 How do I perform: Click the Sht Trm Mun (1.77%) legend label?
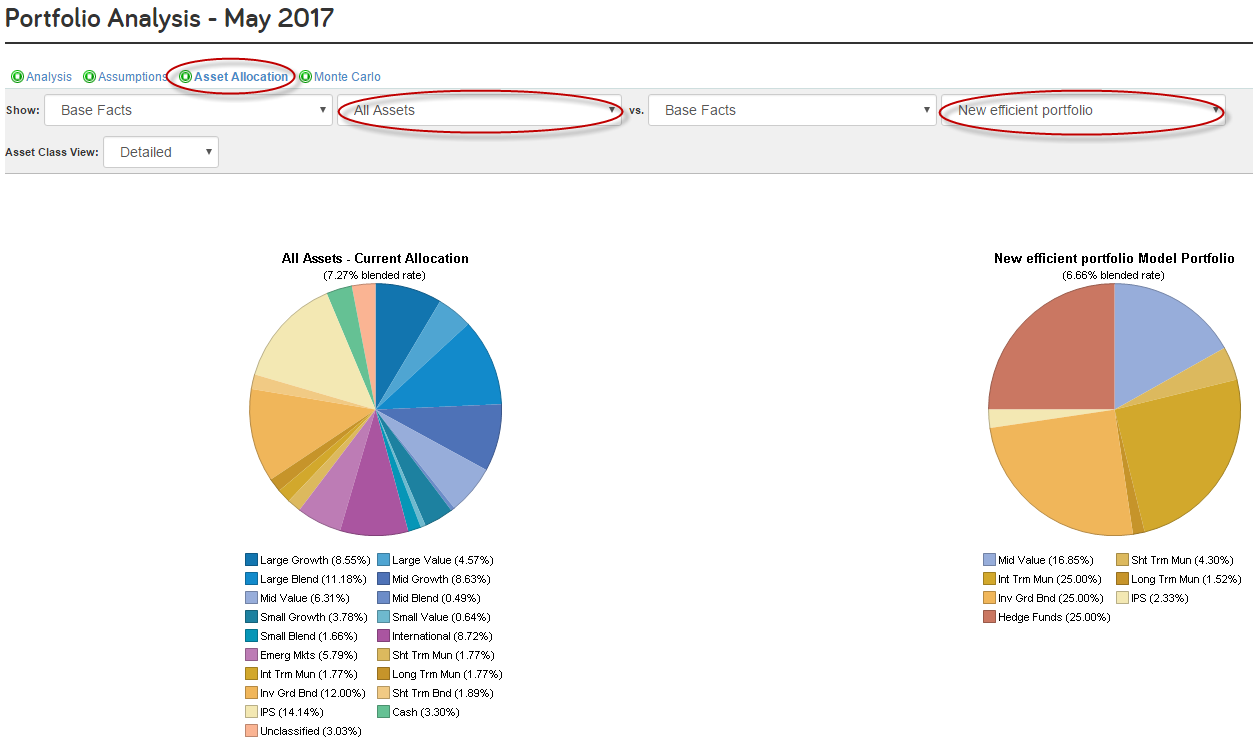(x=445, y=655)
